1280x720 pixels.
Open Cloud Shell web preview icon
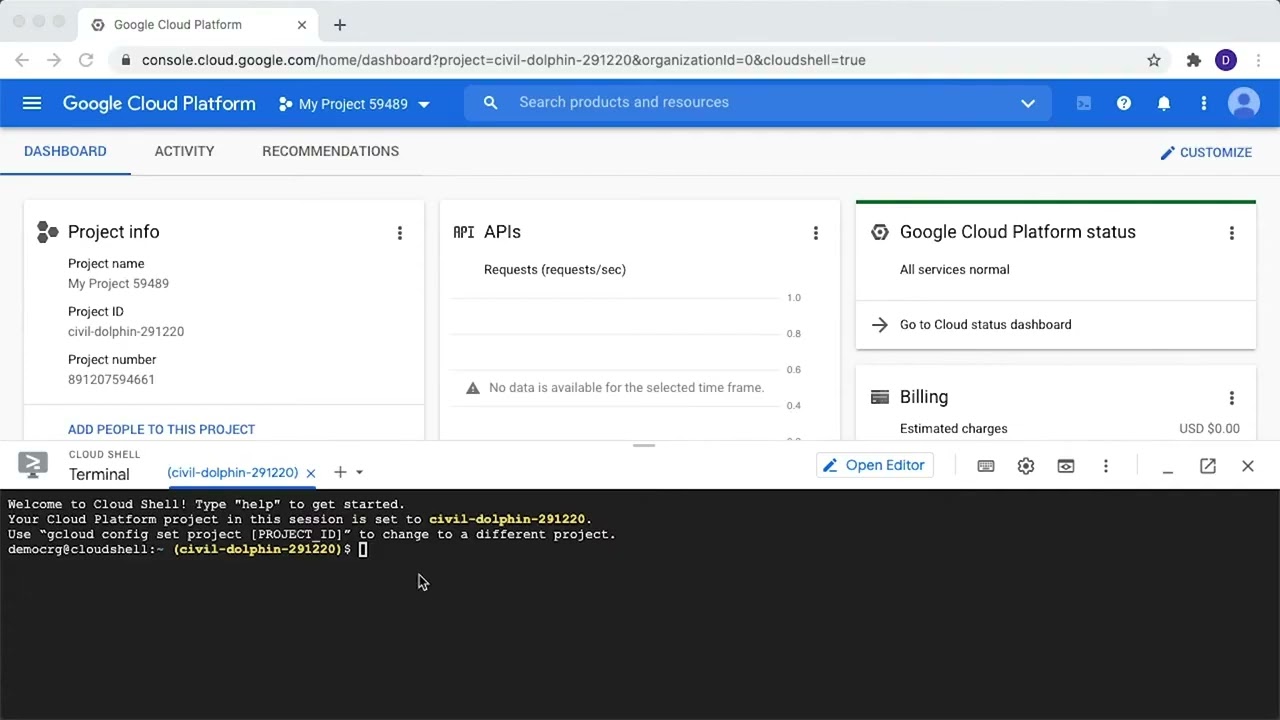(1066, 466)
